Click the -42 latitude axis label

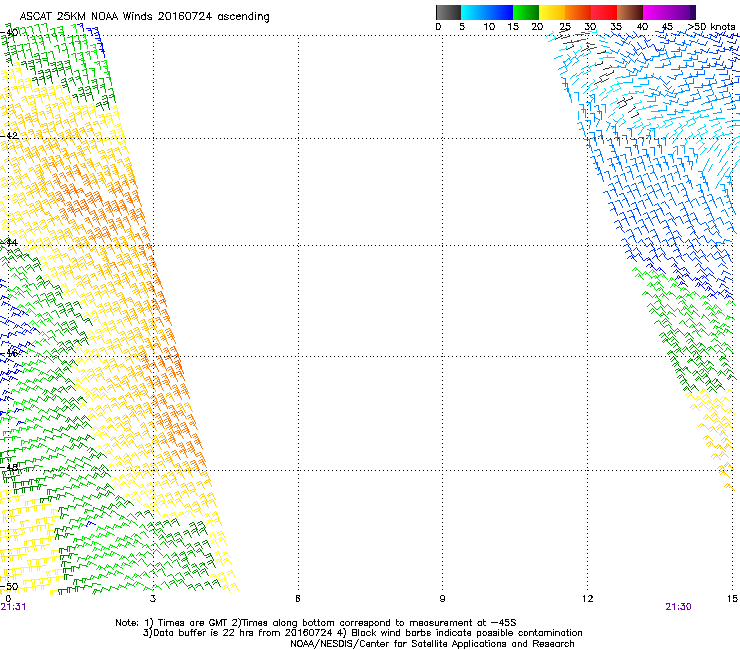click(x=9, y=135)
